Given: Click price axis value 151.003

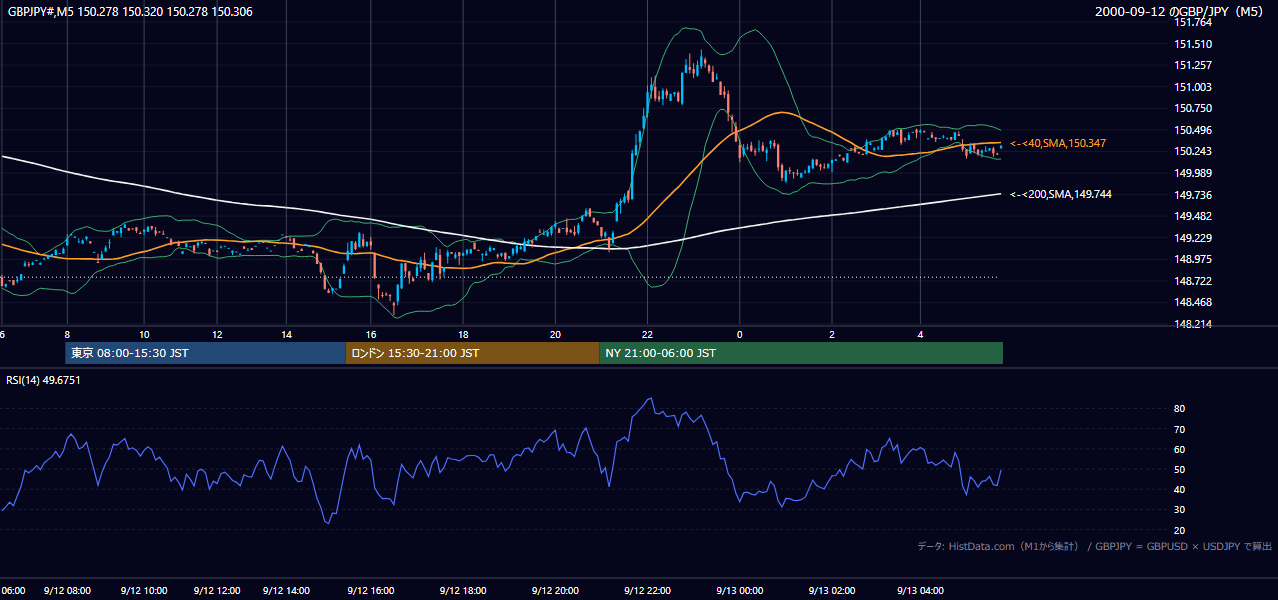Looking at the screenshot, I should coord(1194,87).
